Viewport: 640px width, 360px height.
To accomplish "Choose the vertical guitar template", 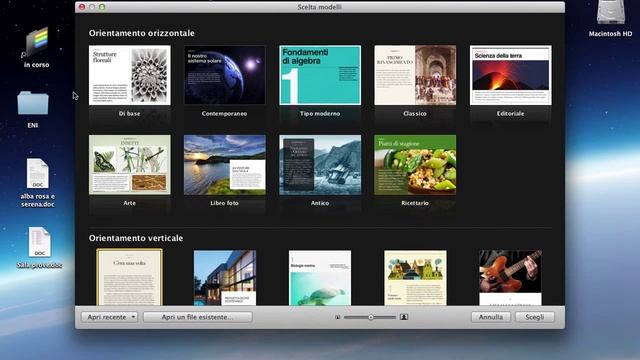I will [511, 278].
